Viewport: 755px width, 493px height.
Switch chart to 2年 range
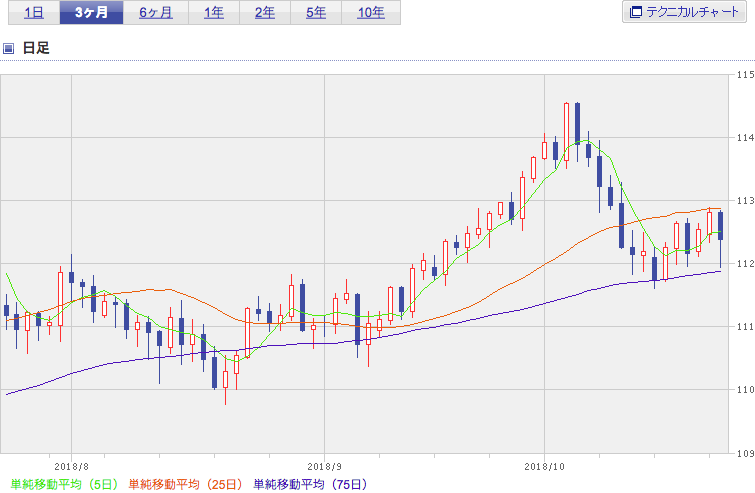pyautogui.click(x=265, y=12)
